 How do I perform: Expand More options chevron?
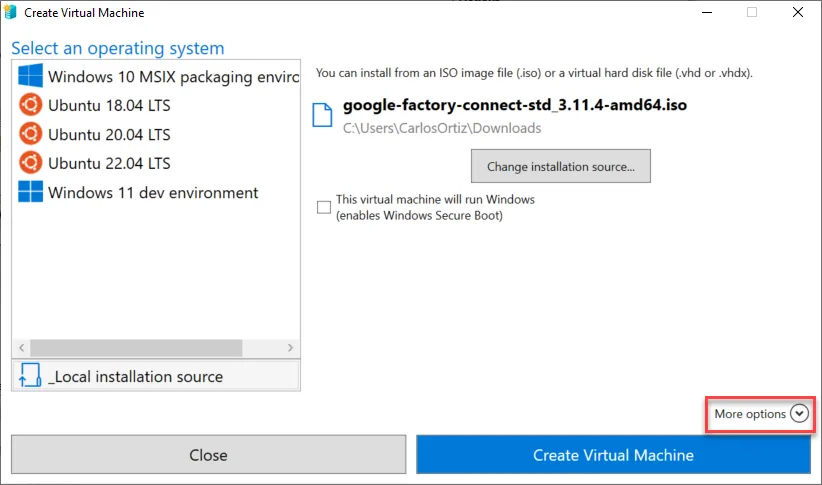(799, 414)
